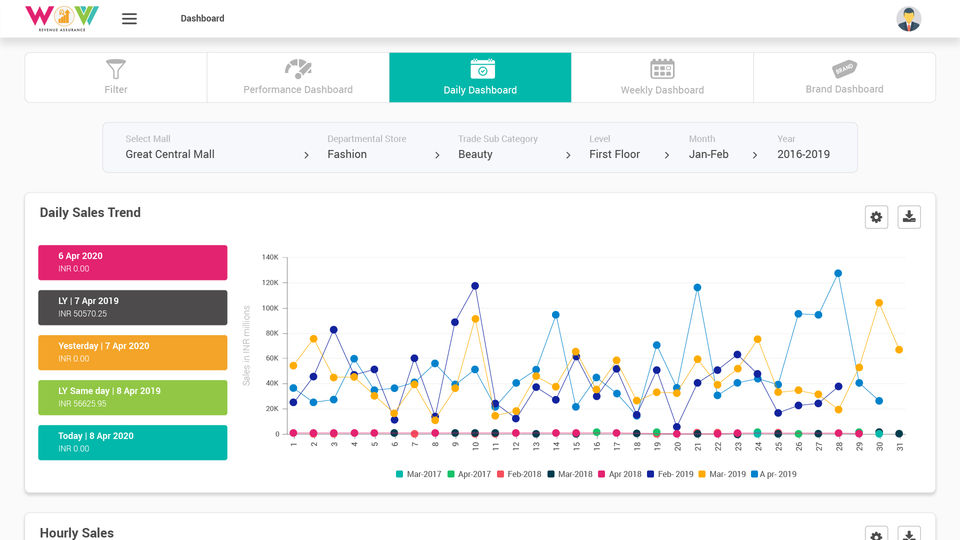This screenshot has width=960, height=540.
Task: Click the calendar Daily Dashboard icon
Action: pos(482,69)
